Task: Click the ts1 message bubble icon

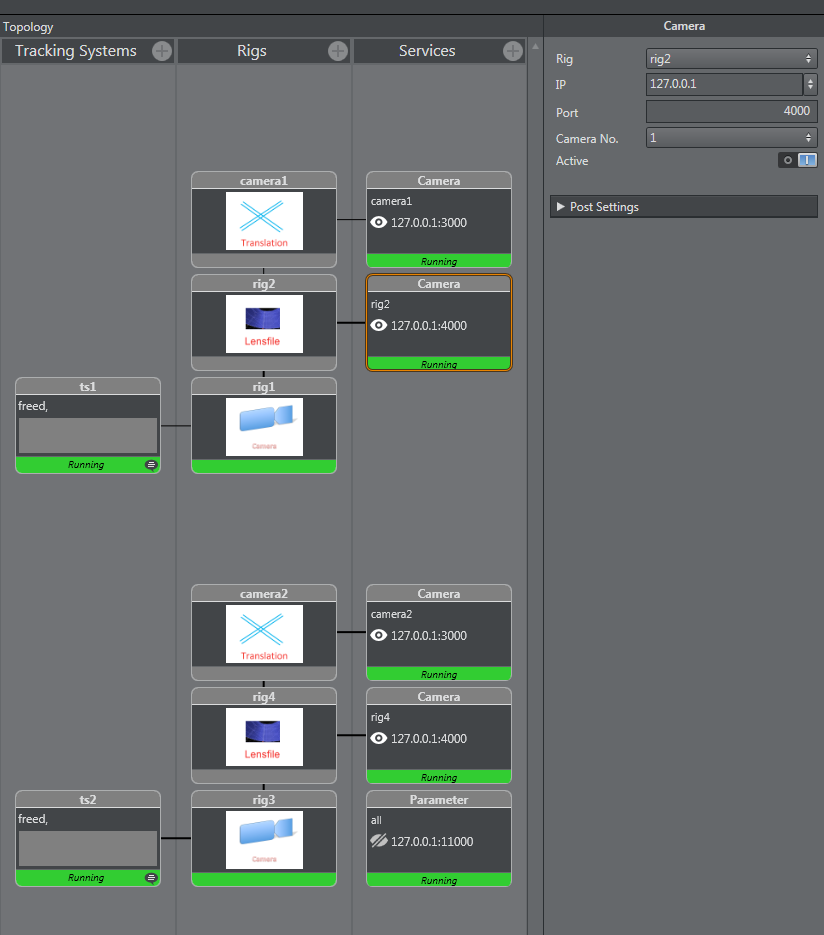Action: (x=151, y=465)
